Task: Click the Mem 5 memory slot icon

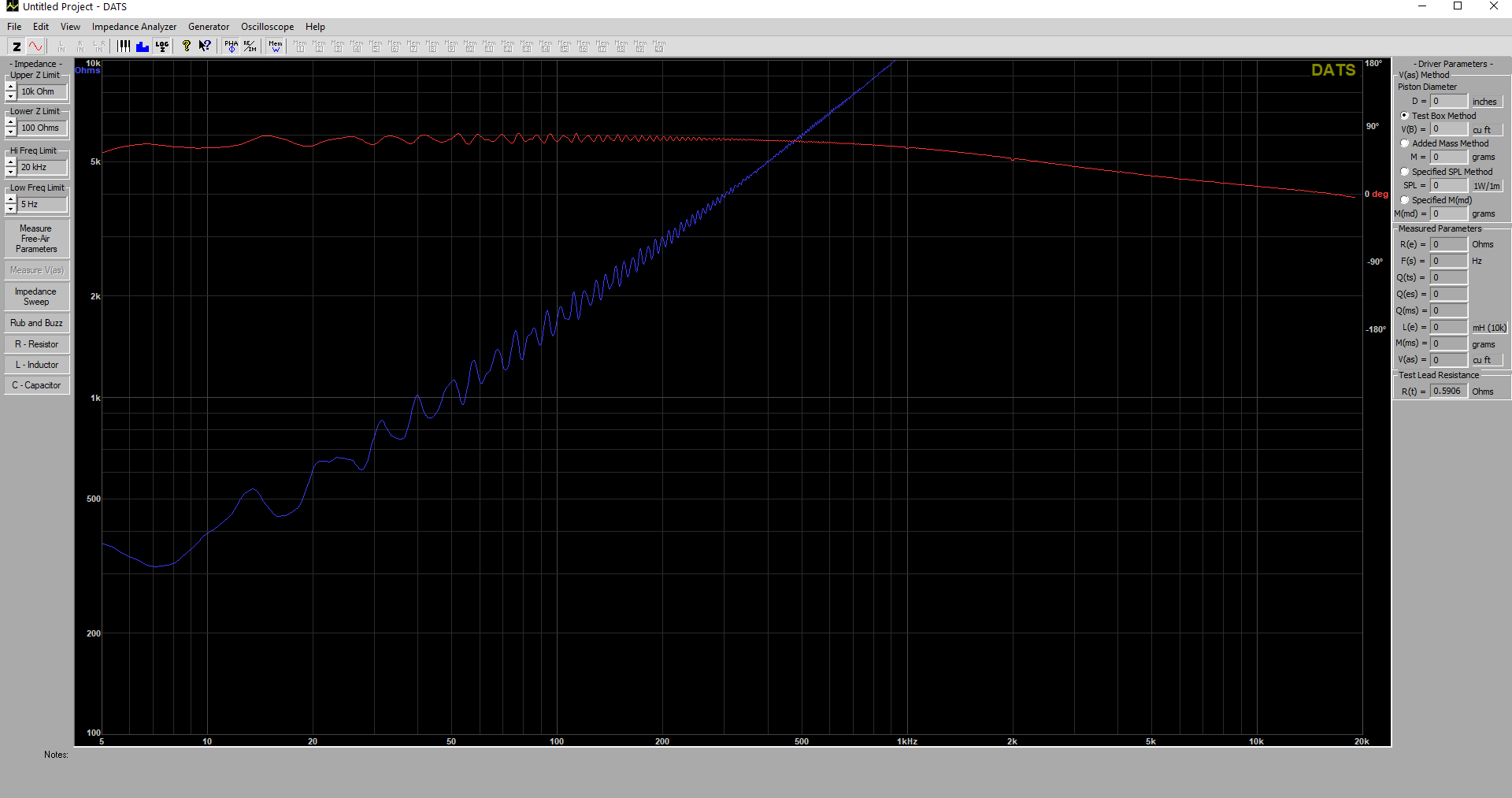Action: pos(376,46)
